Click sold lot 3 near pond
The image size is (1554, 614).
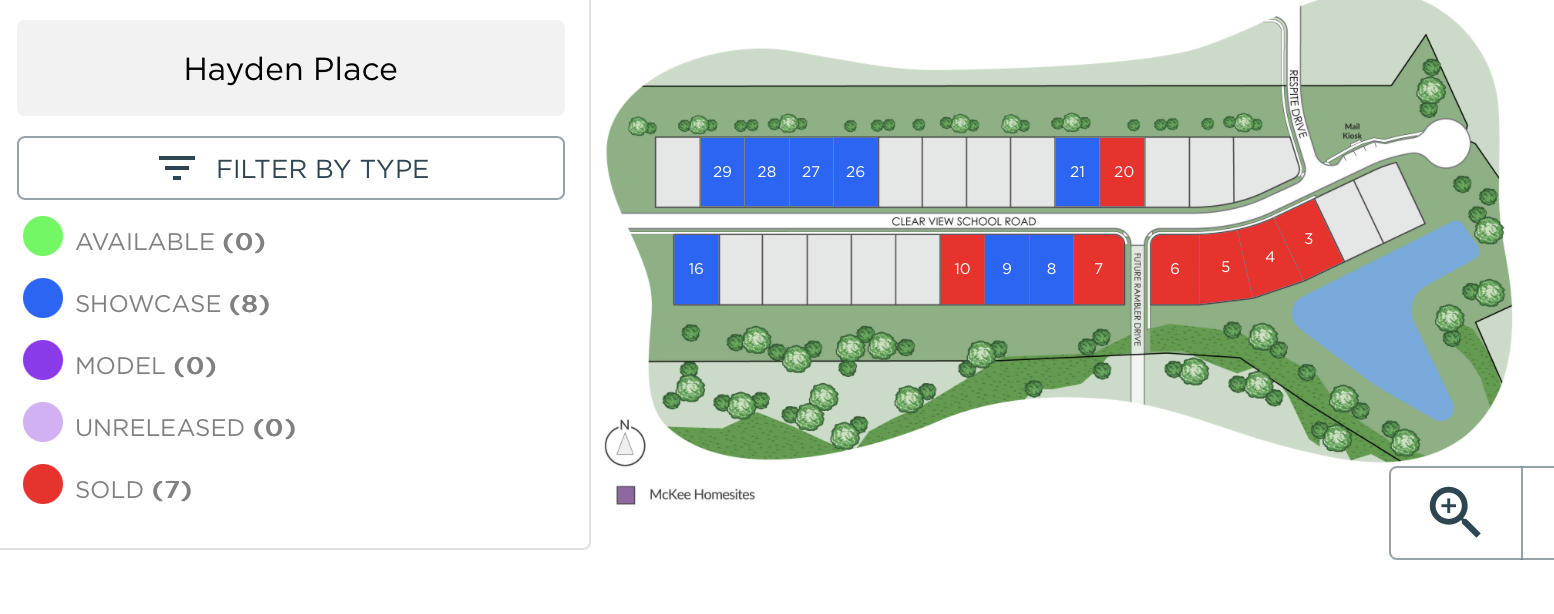coord(1307,240)
